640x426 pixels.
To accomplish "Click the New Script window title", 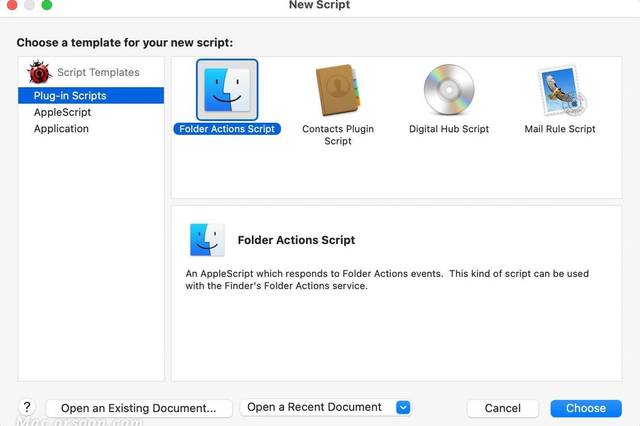I will click(319, 5).
